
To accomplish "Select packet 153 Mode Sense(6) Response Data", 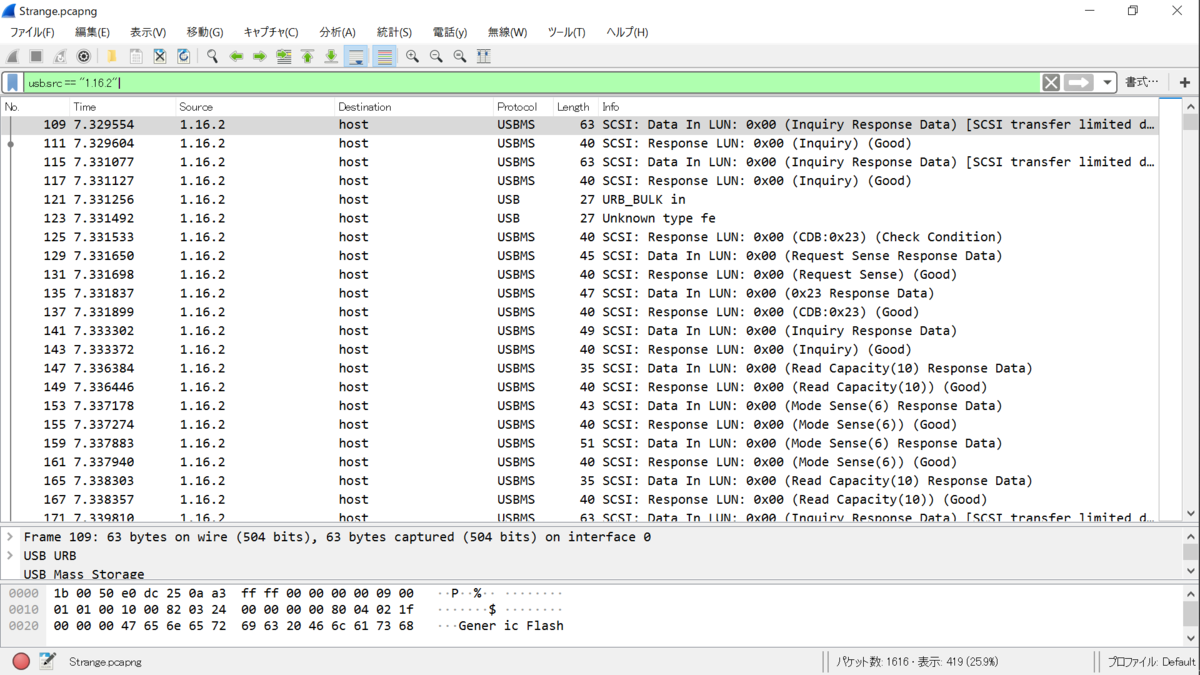I will pos(580,405).
